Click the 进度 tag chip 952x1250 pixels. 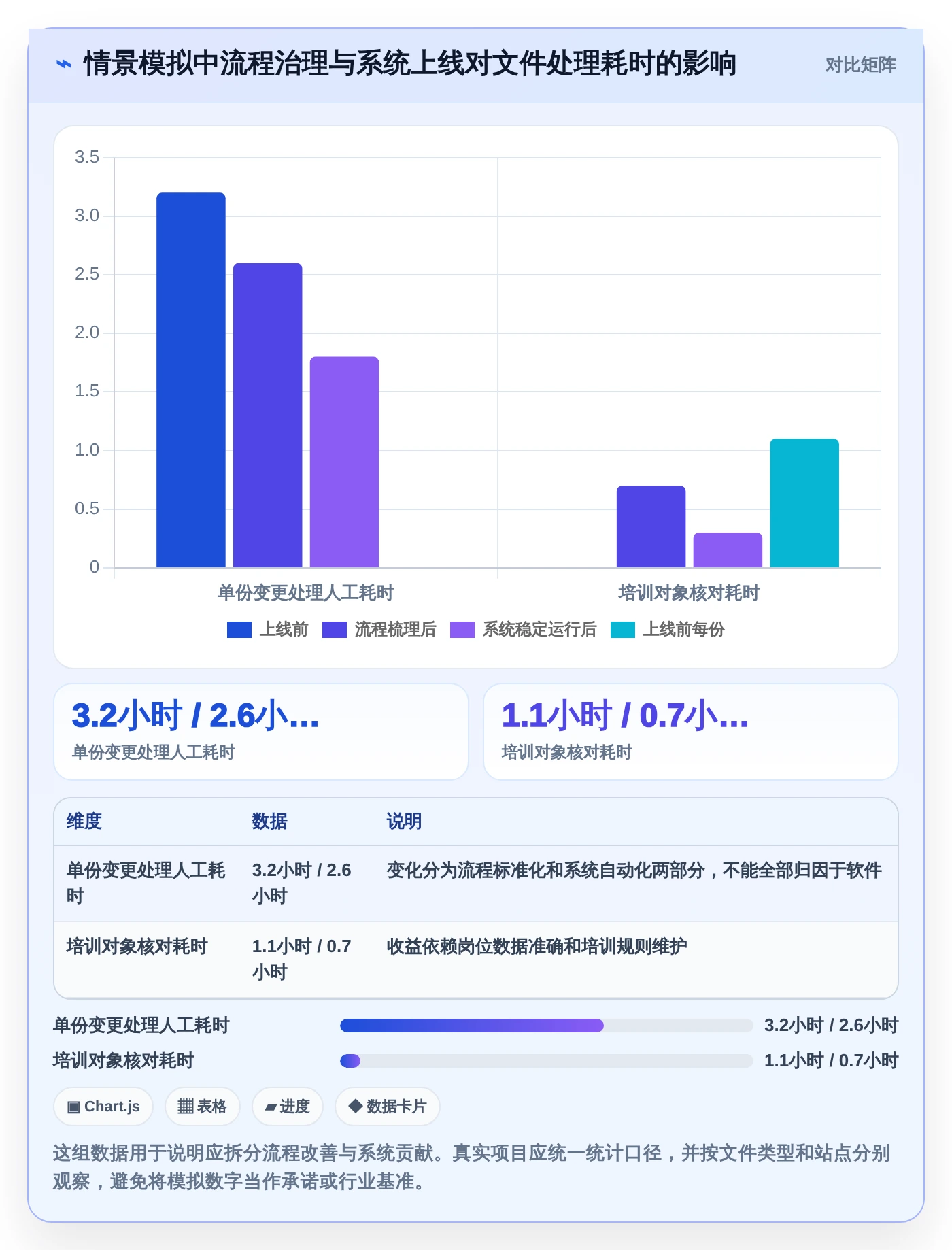pos(287,1107)
